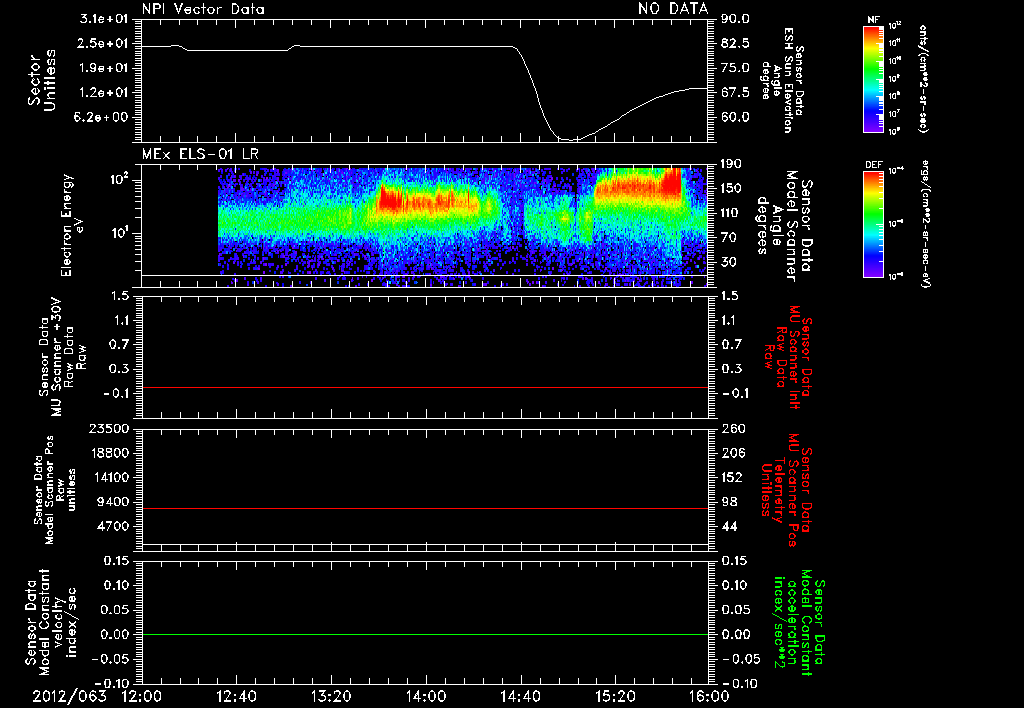The height and width of the screenshot is (708, 1024).
Task: Click the '82.5' sun elevation tick value
Action: point(735,43)
